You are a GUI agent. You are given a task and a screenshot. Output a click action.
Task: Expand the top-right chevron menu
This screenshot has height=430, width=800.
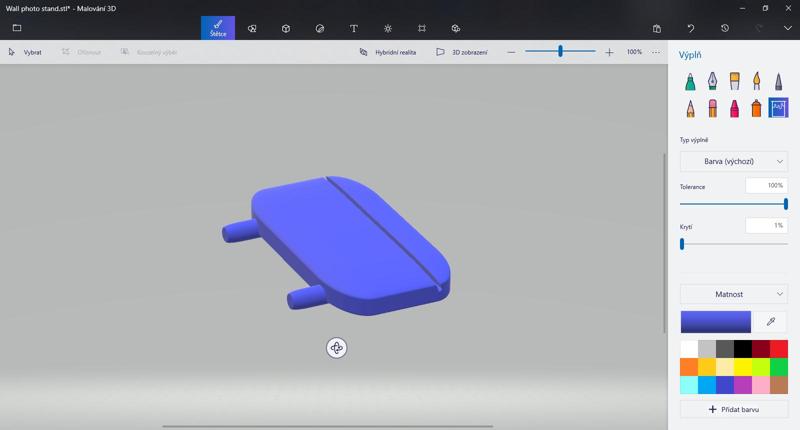pos(788,29)
